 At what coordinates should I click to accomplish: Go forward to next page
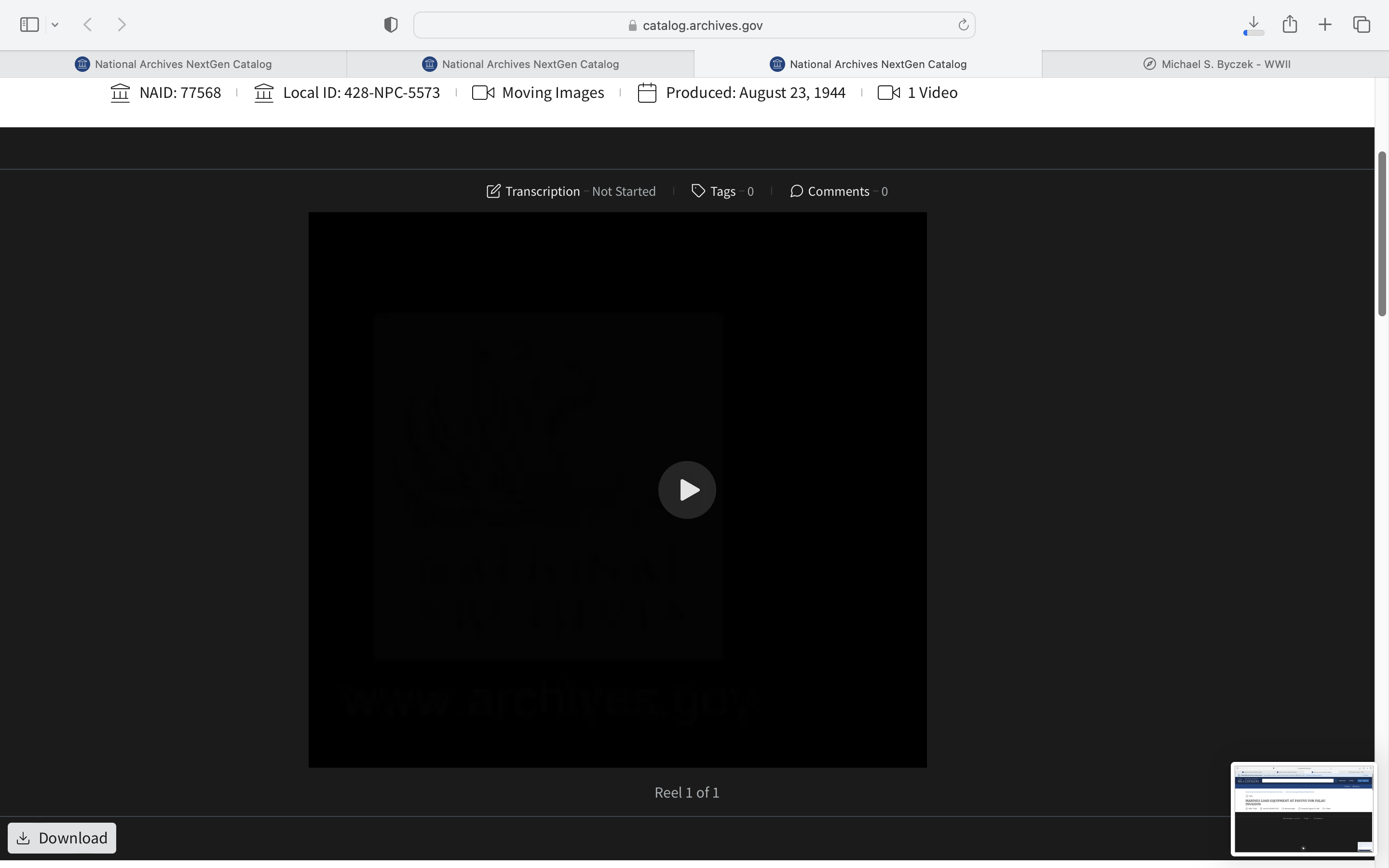(x=122, y=25)
